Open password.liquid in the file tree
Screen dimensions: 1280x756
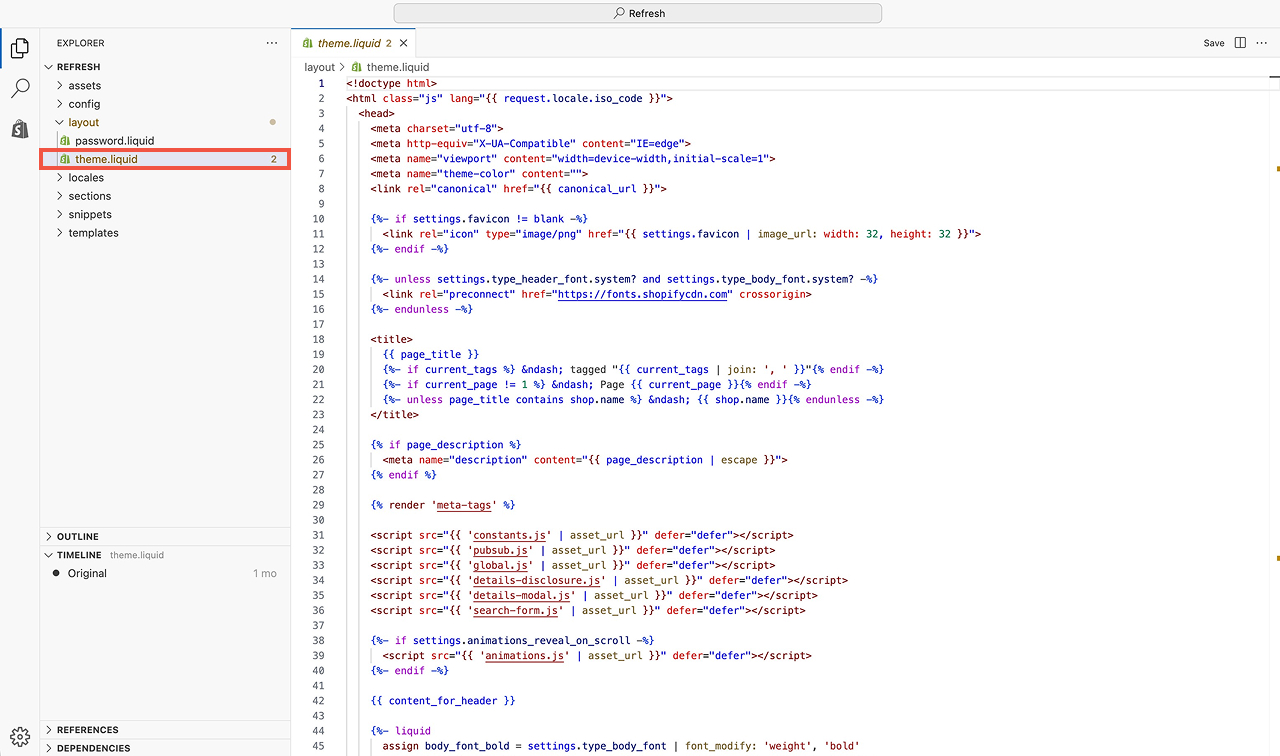click(165, 141)
